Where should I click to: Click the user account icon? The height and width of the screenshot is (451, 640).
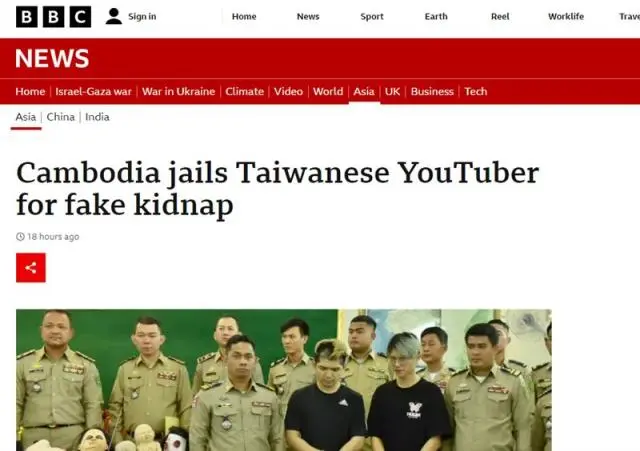click(x=113, y=16)
